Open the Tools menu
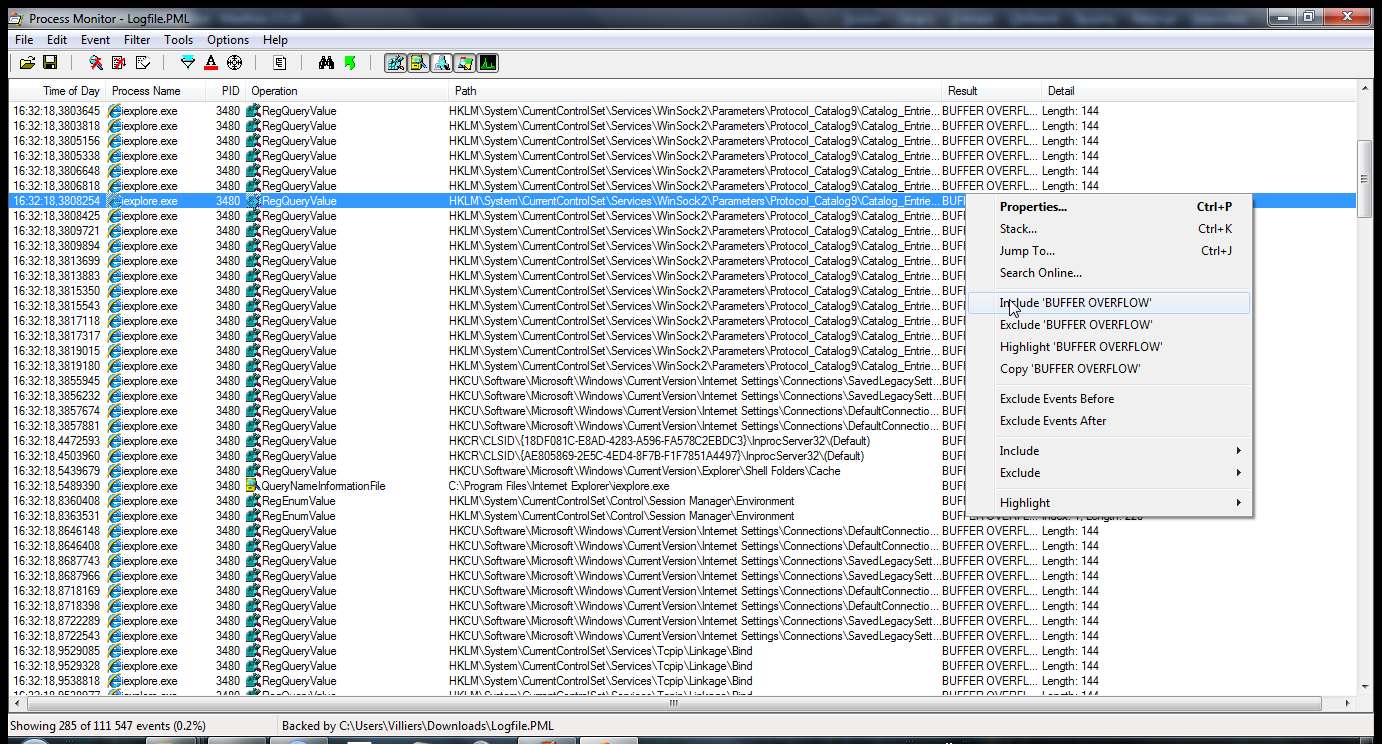 [179, 40]
